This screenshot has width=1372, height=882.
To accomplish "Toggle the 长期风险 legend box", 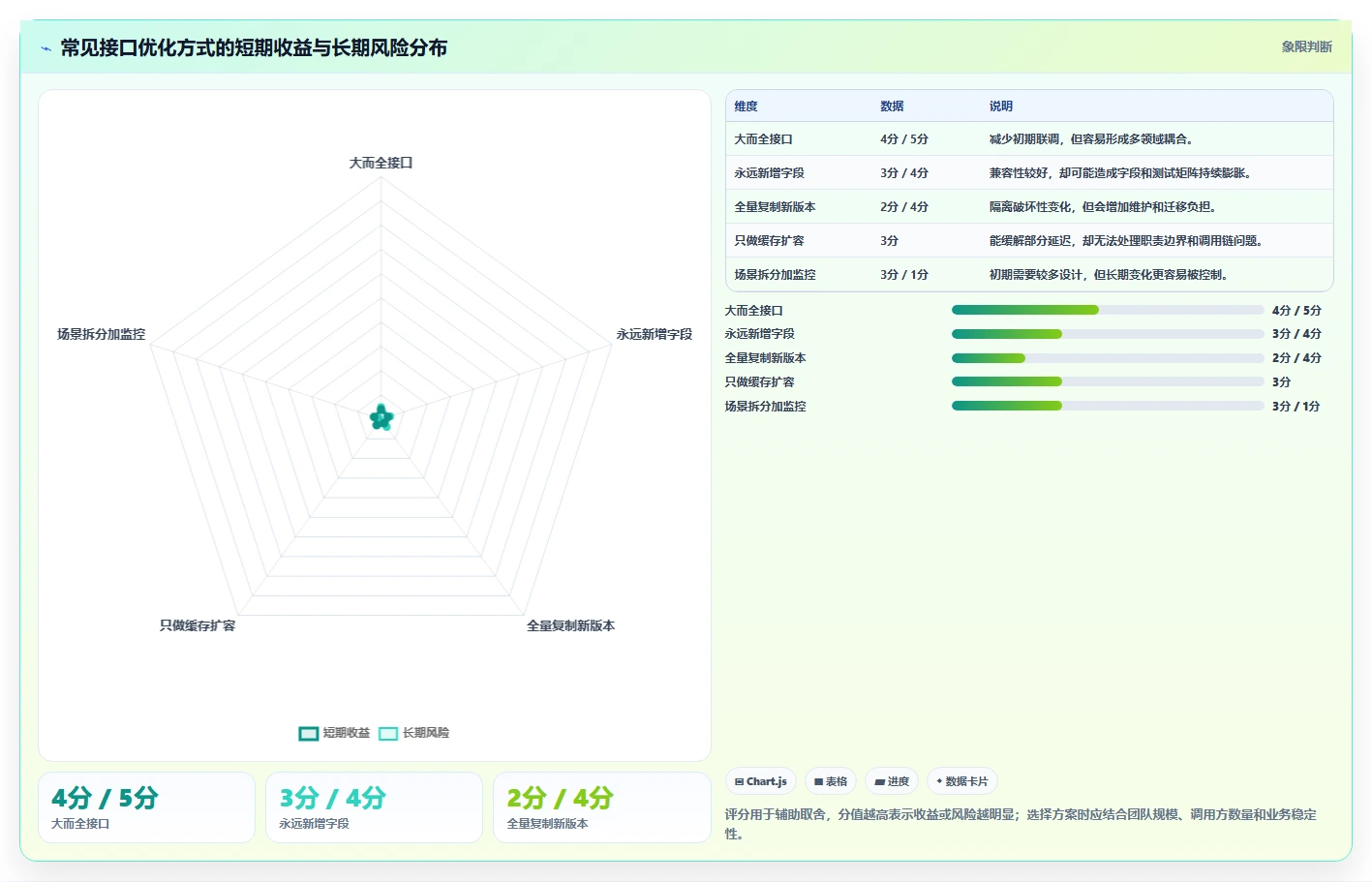I will tap(388, 733).
